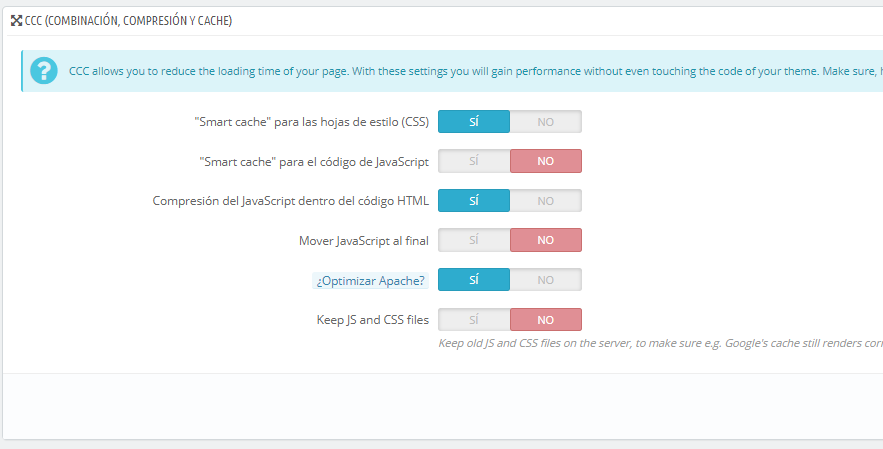The image size is (883, 449).
Task: Click the CCC panel header icon
Action: pos(16,21)
